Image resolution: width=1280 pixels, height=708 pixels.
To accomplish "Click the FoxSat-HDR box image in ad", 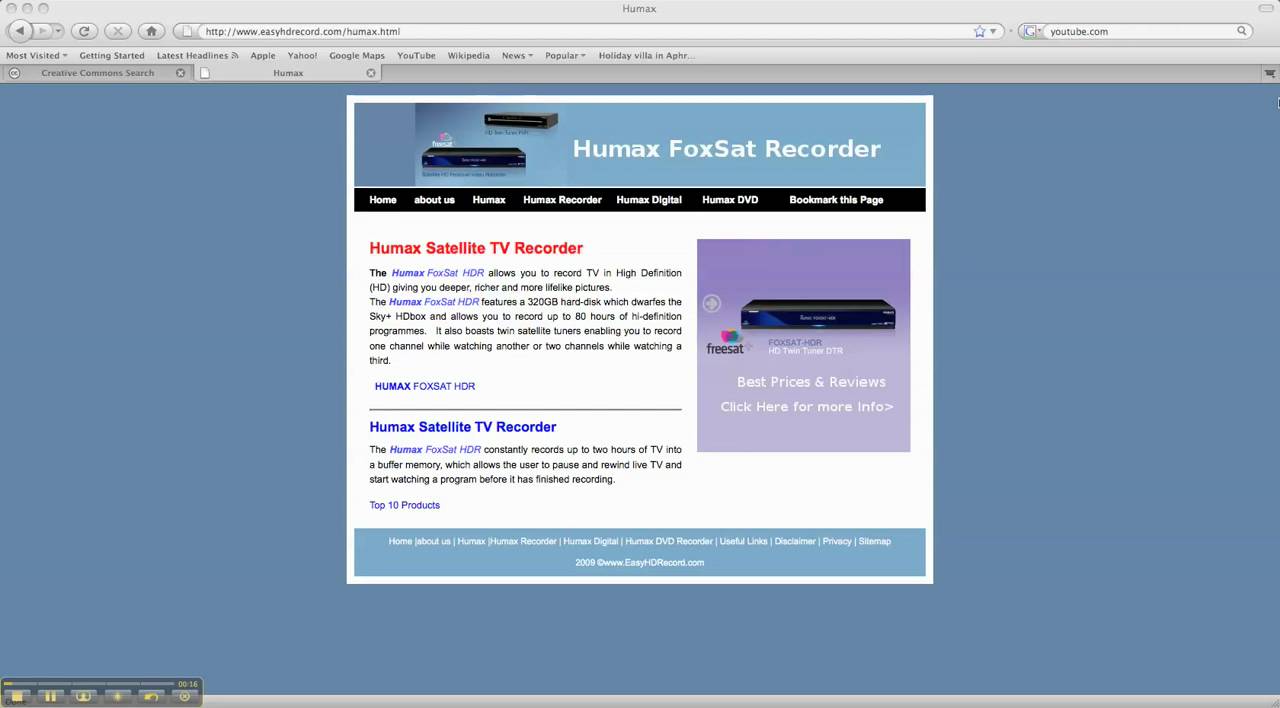I will 818,315.
